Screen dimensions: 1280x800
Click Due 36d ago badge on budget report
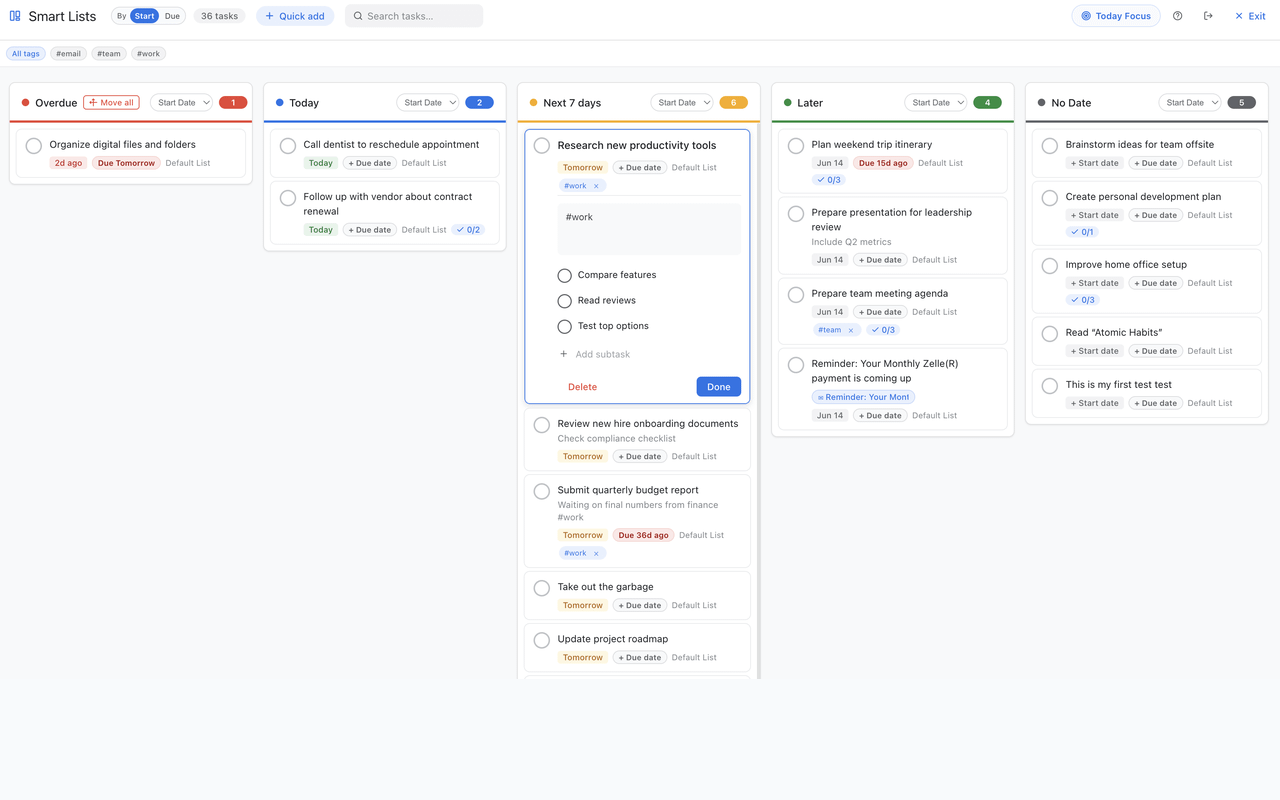[x=643, y=535]
